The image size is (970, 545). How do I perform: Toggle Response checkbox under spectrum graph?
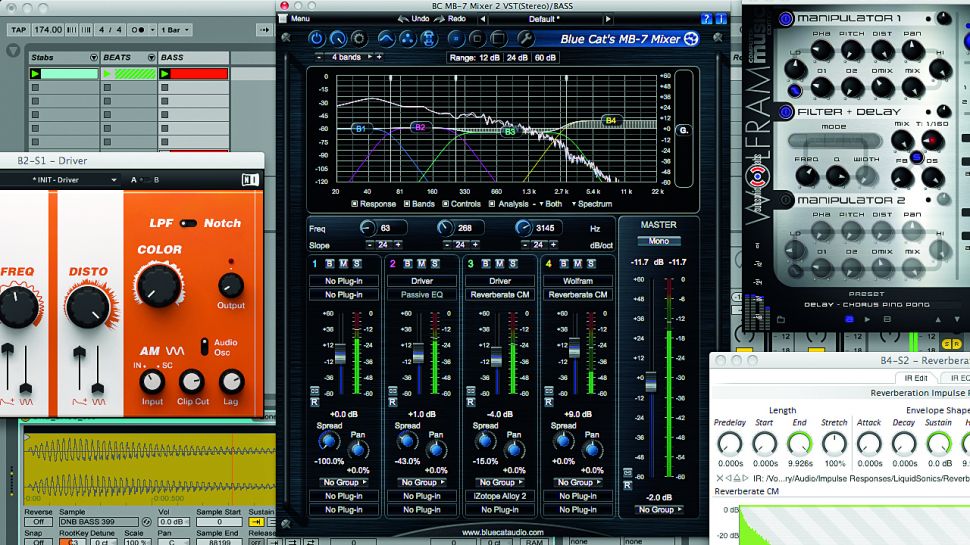354,204
